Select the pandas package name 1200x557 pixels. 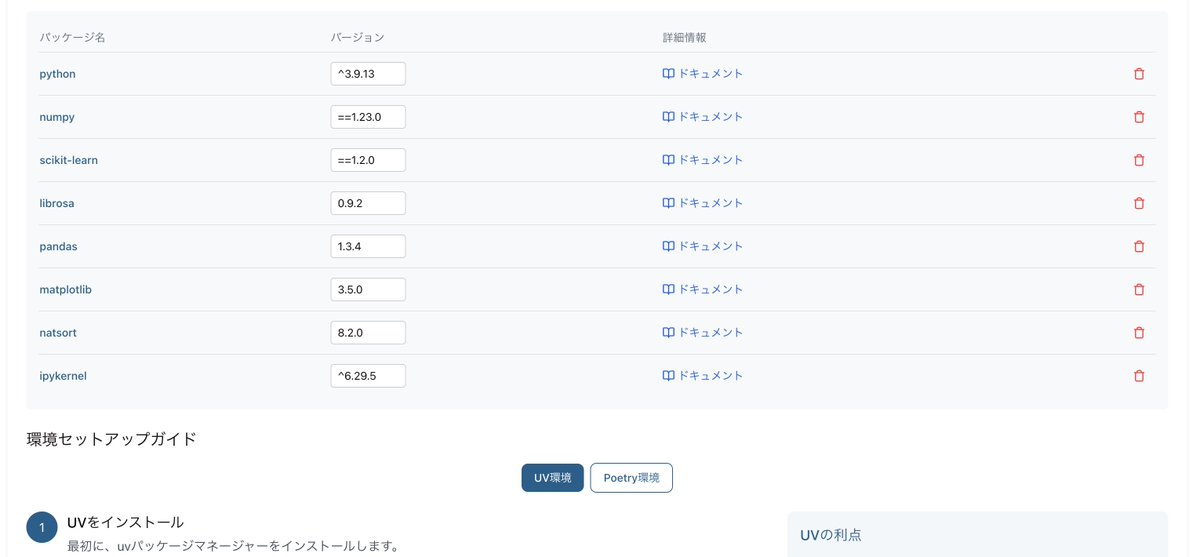pos(58,246)
